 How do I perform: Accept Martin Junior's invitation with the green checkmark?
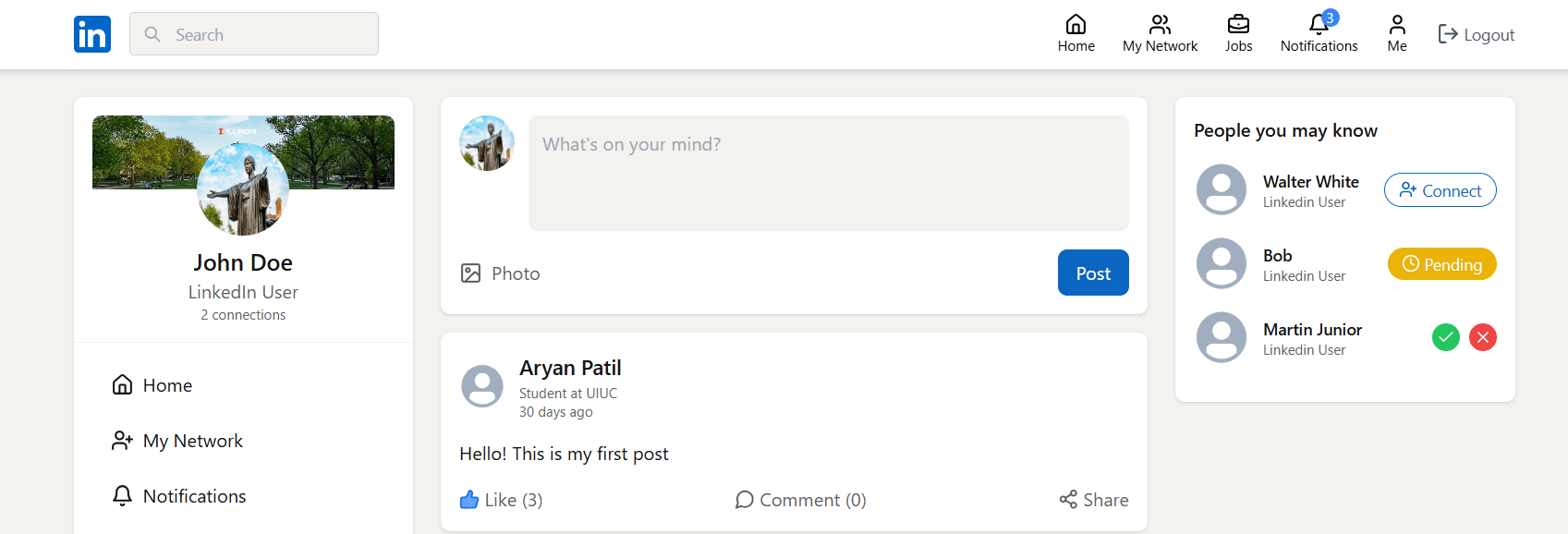1445,337
